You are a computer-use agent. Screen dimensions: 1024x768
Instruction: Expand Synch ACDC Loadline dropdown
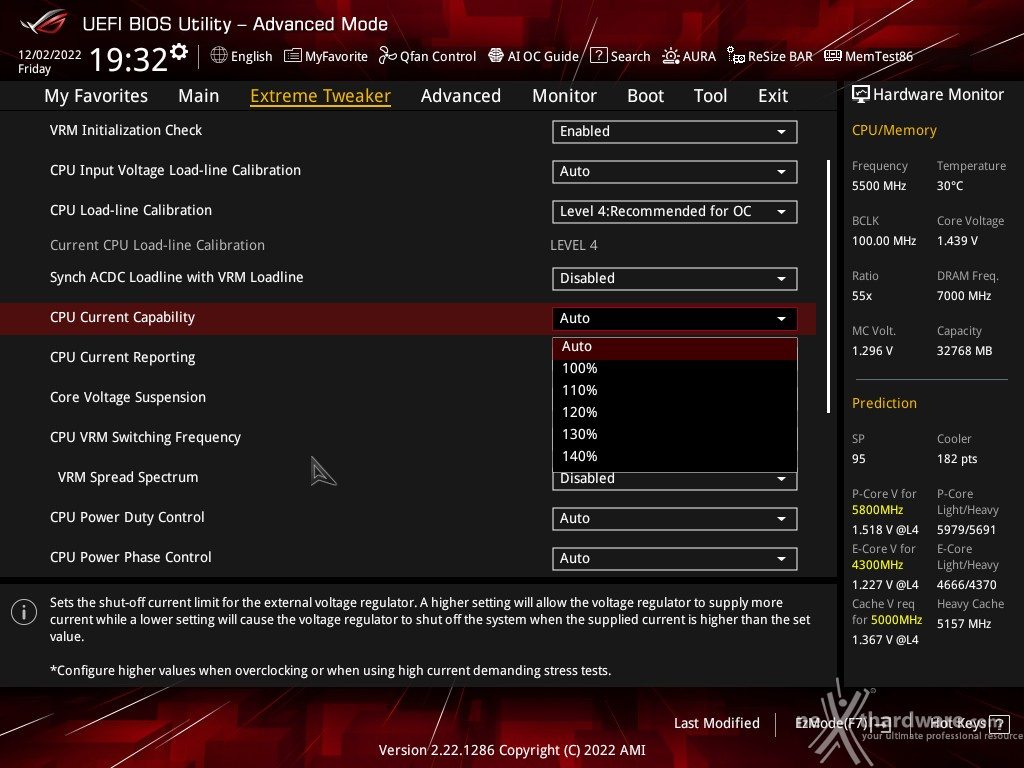[675, 278]
